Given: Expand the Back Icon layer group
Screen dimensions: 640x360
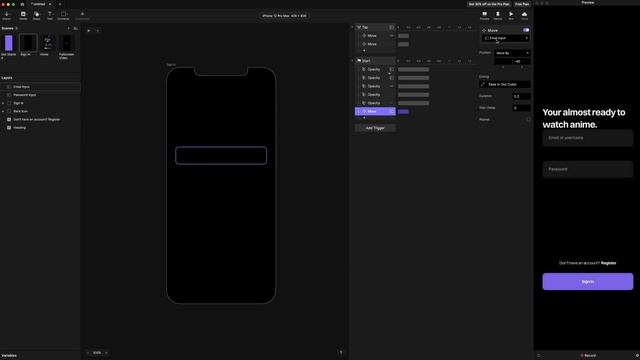Looking at the screenshot, I should (3, 111).
